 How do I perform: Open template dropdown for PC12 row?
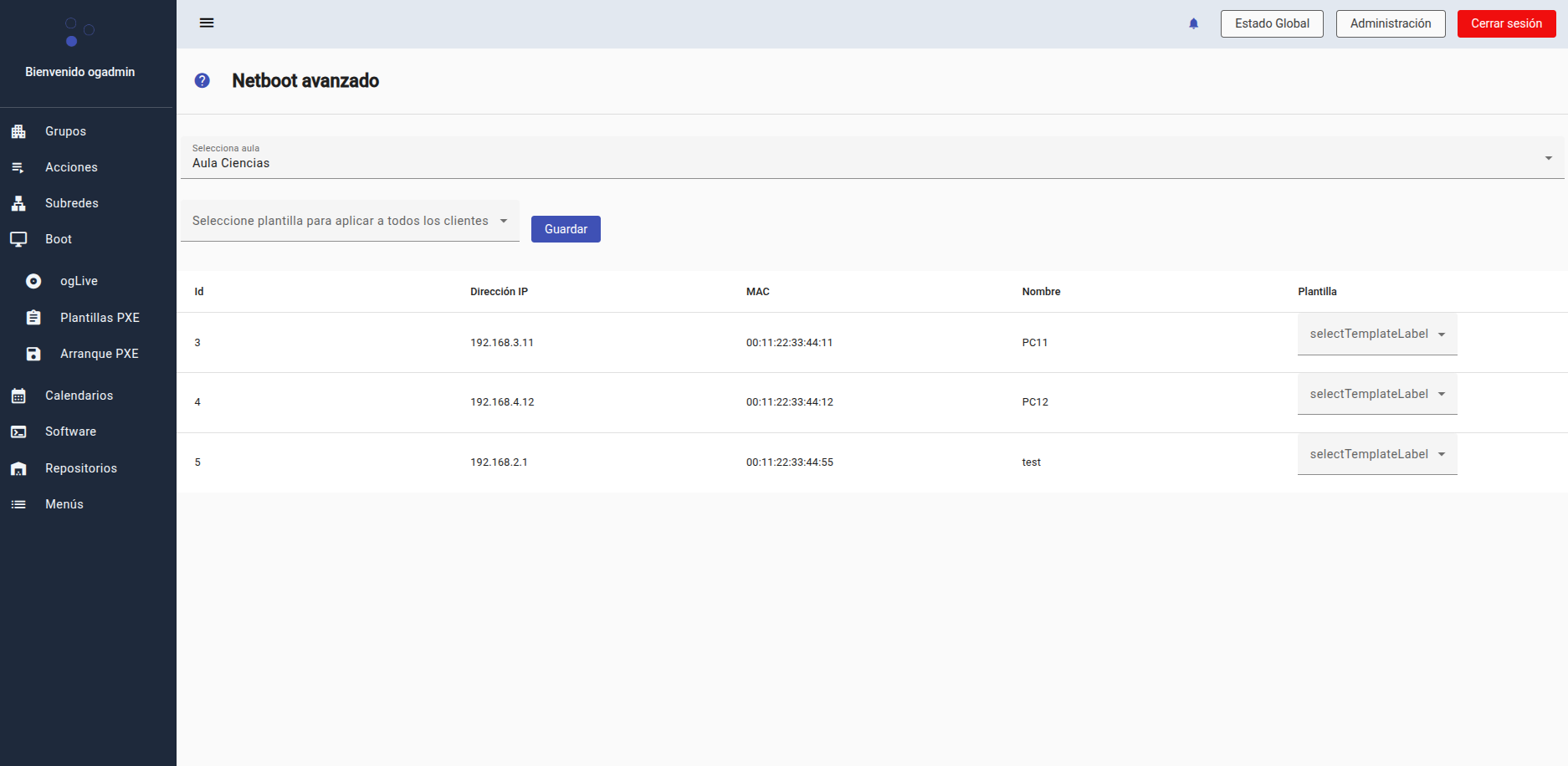point(1376,394)
